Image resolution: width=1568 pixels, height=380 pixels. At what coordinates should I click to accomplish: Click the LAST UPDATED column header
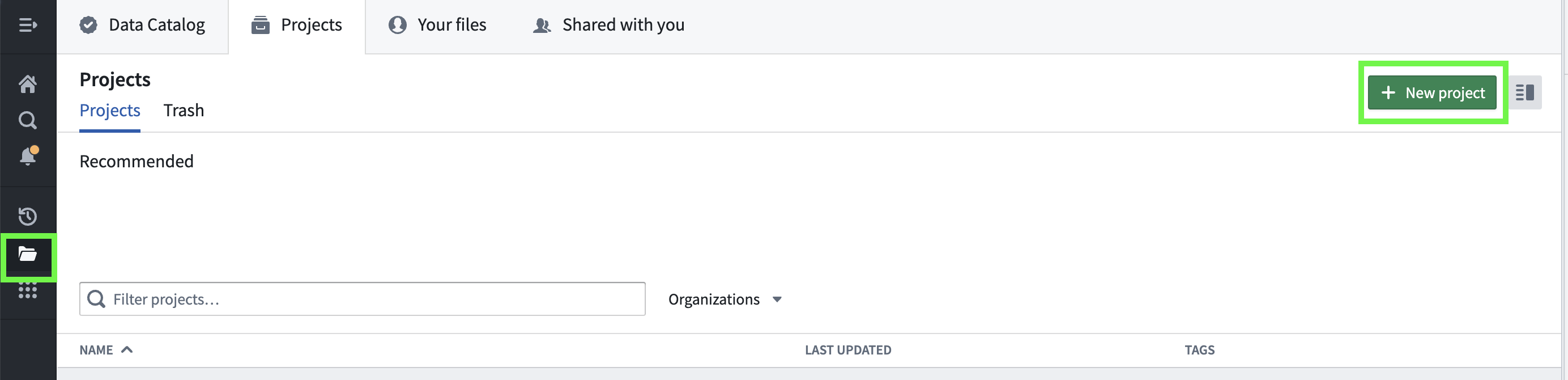(x=847, y=350)
